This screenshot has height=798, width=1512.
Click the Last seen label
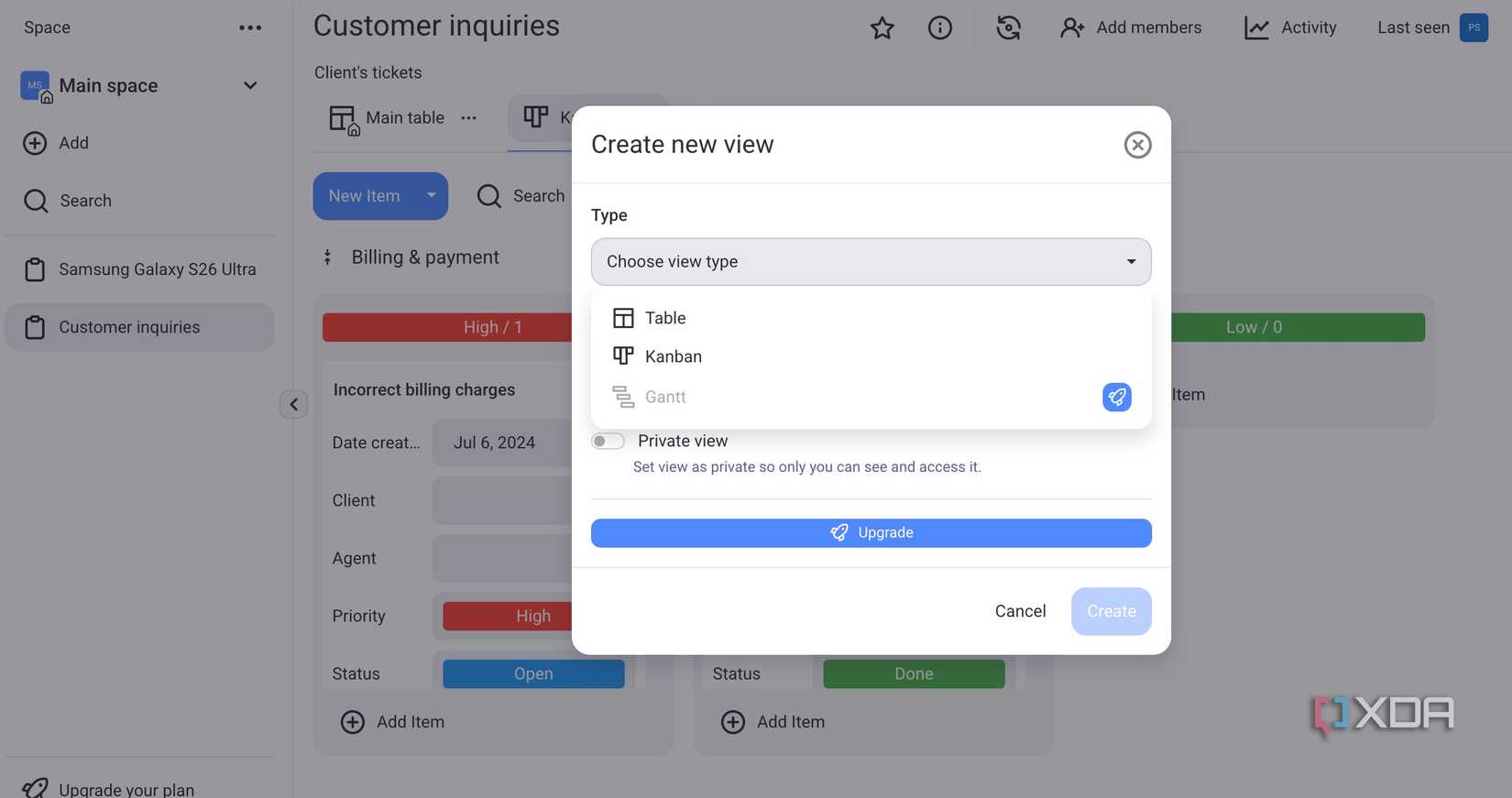(1413, 27)
